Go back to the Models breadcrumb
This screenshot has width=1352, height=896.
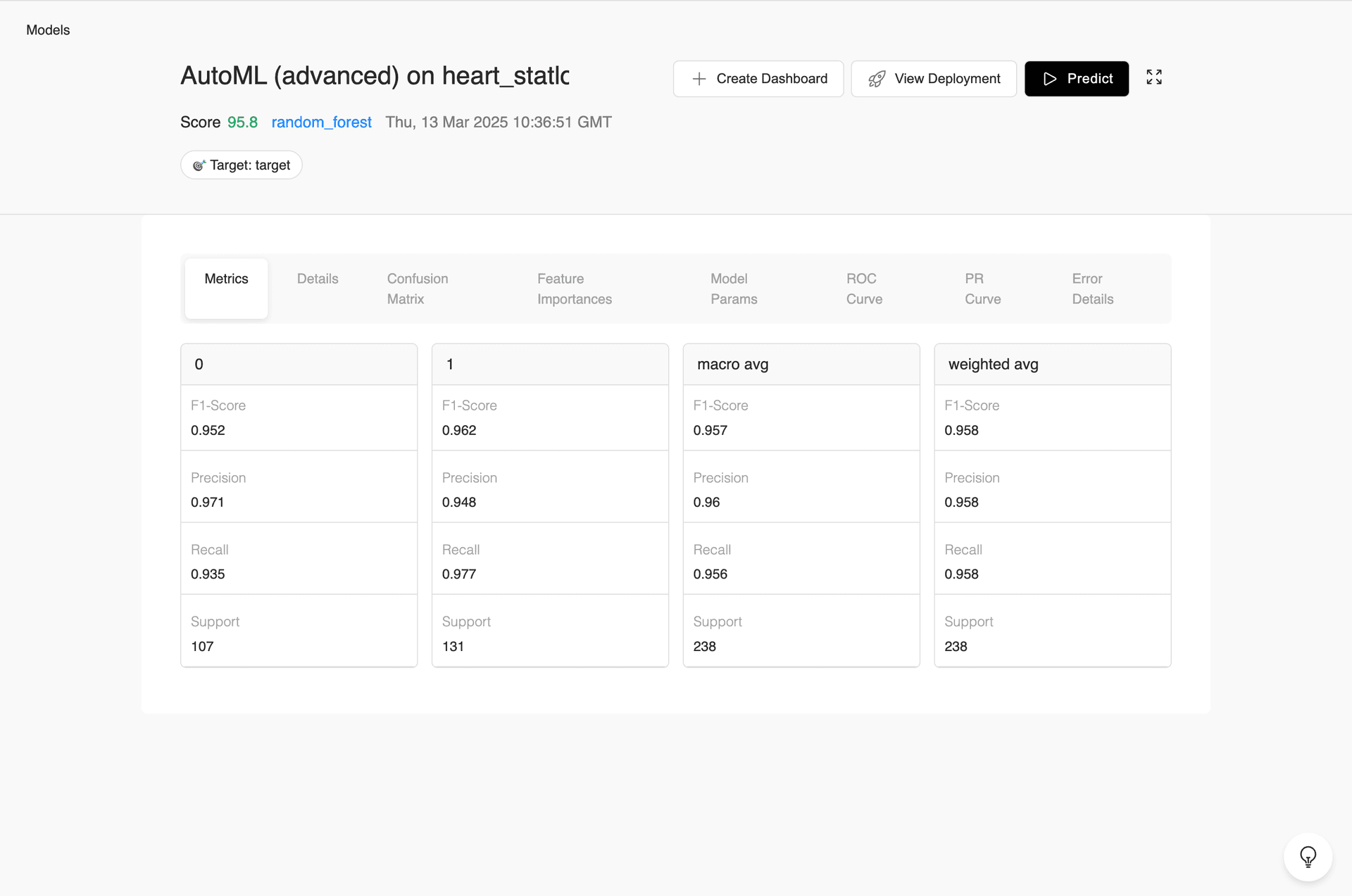tap(48, 30)
